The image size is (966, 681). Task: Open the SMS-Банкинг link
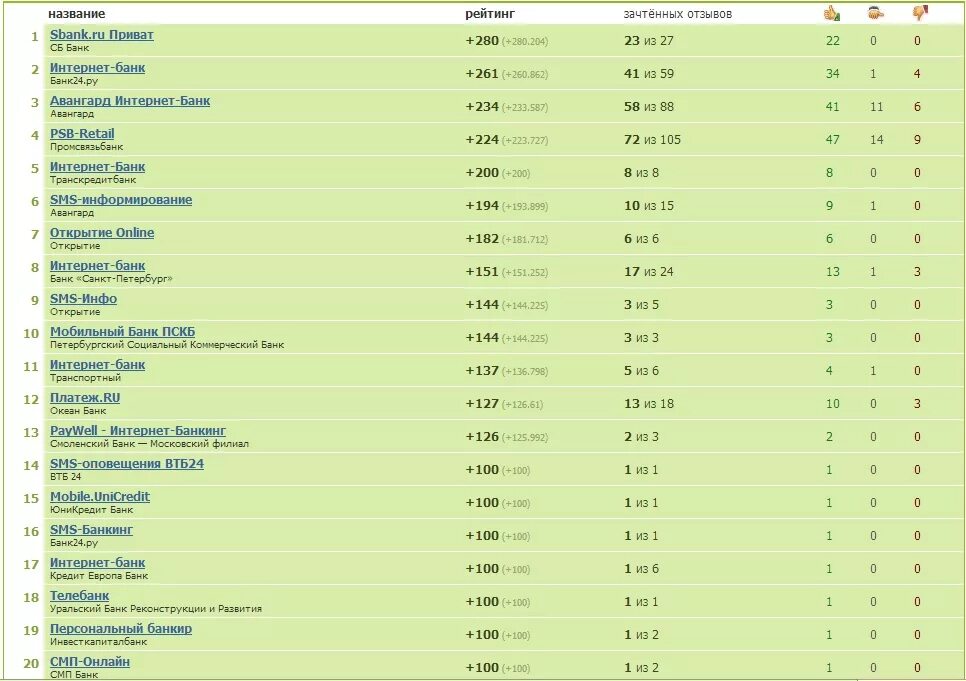91,529
